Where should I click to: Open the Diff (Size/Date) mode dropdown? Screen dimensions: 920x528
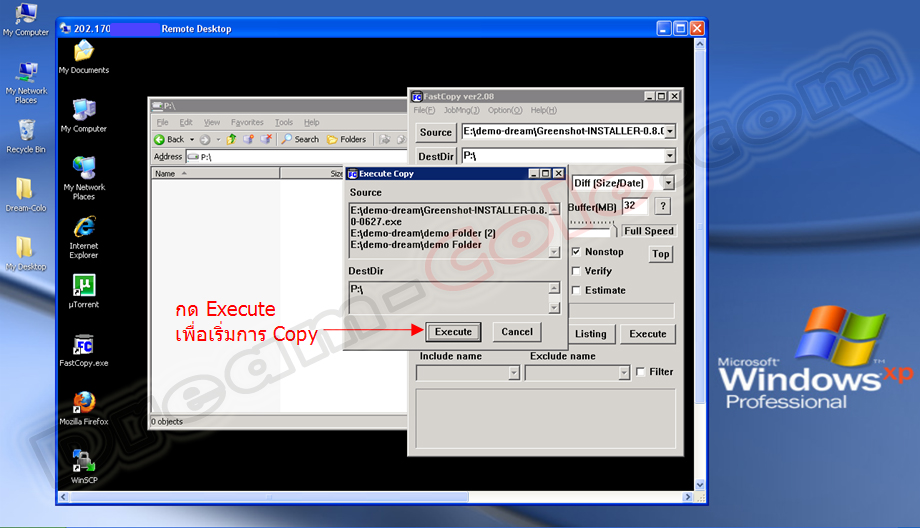(x=668, y=183)
